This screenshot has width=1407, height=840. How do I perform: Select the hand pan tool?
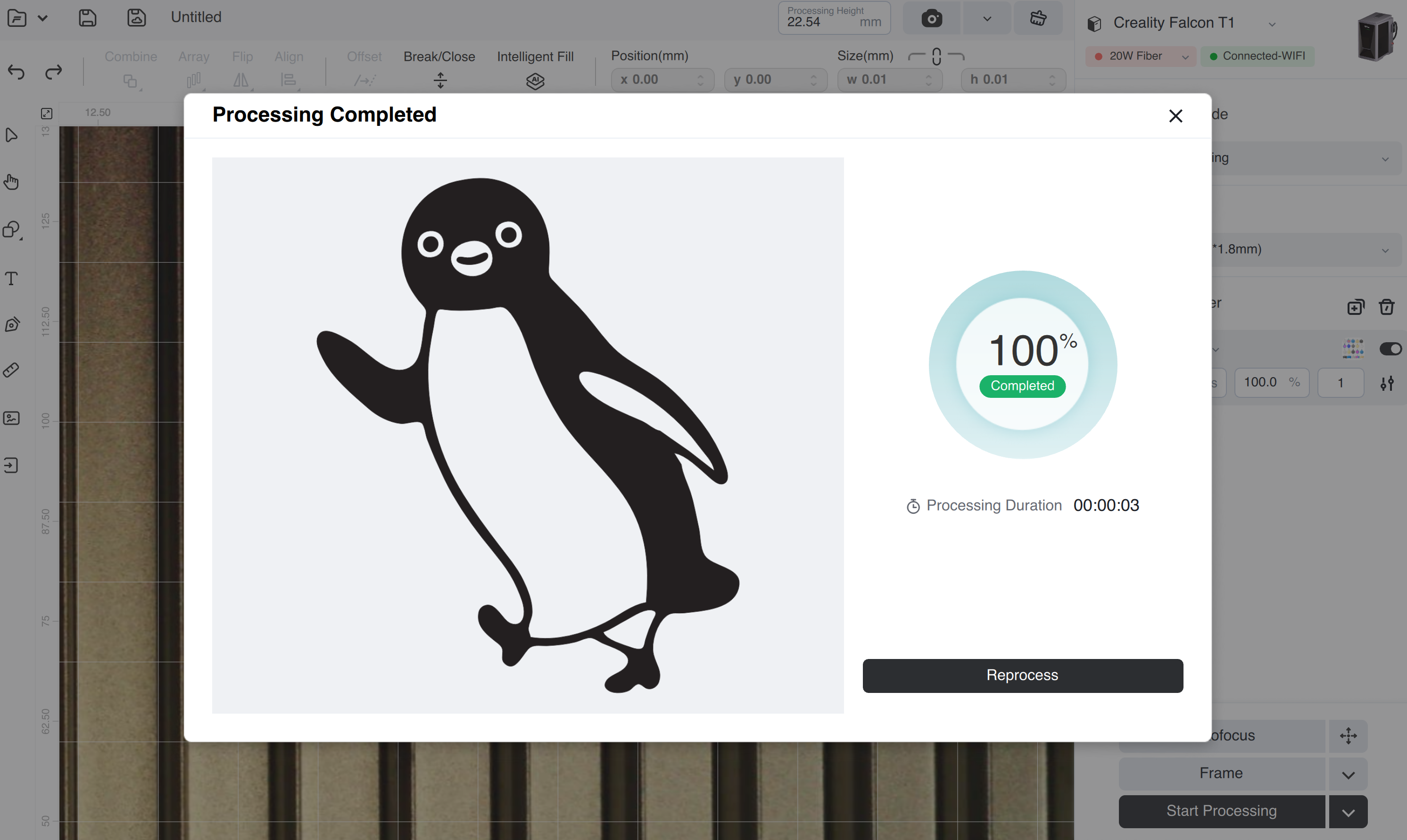tap(11, 182)
